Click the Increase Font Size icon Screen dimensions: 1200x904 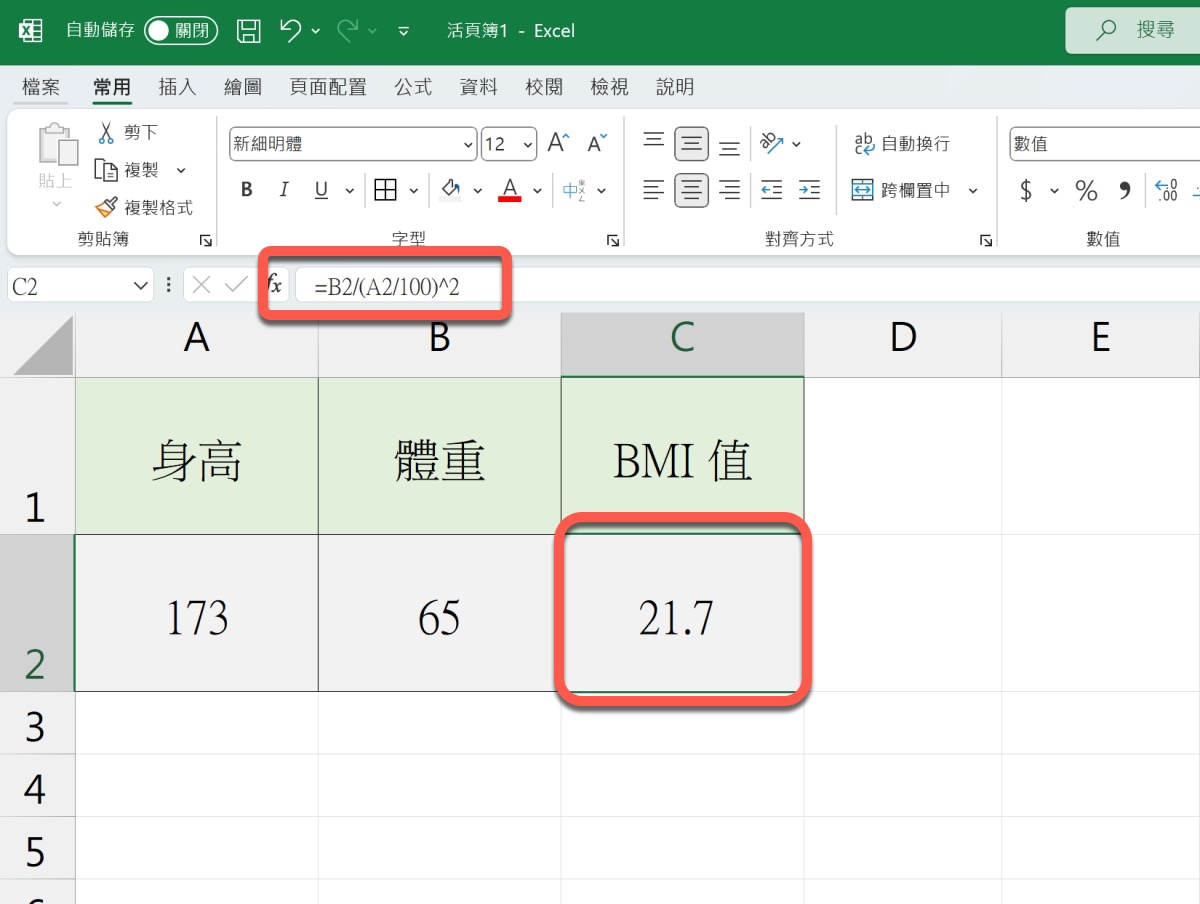[x=558, y=144]
